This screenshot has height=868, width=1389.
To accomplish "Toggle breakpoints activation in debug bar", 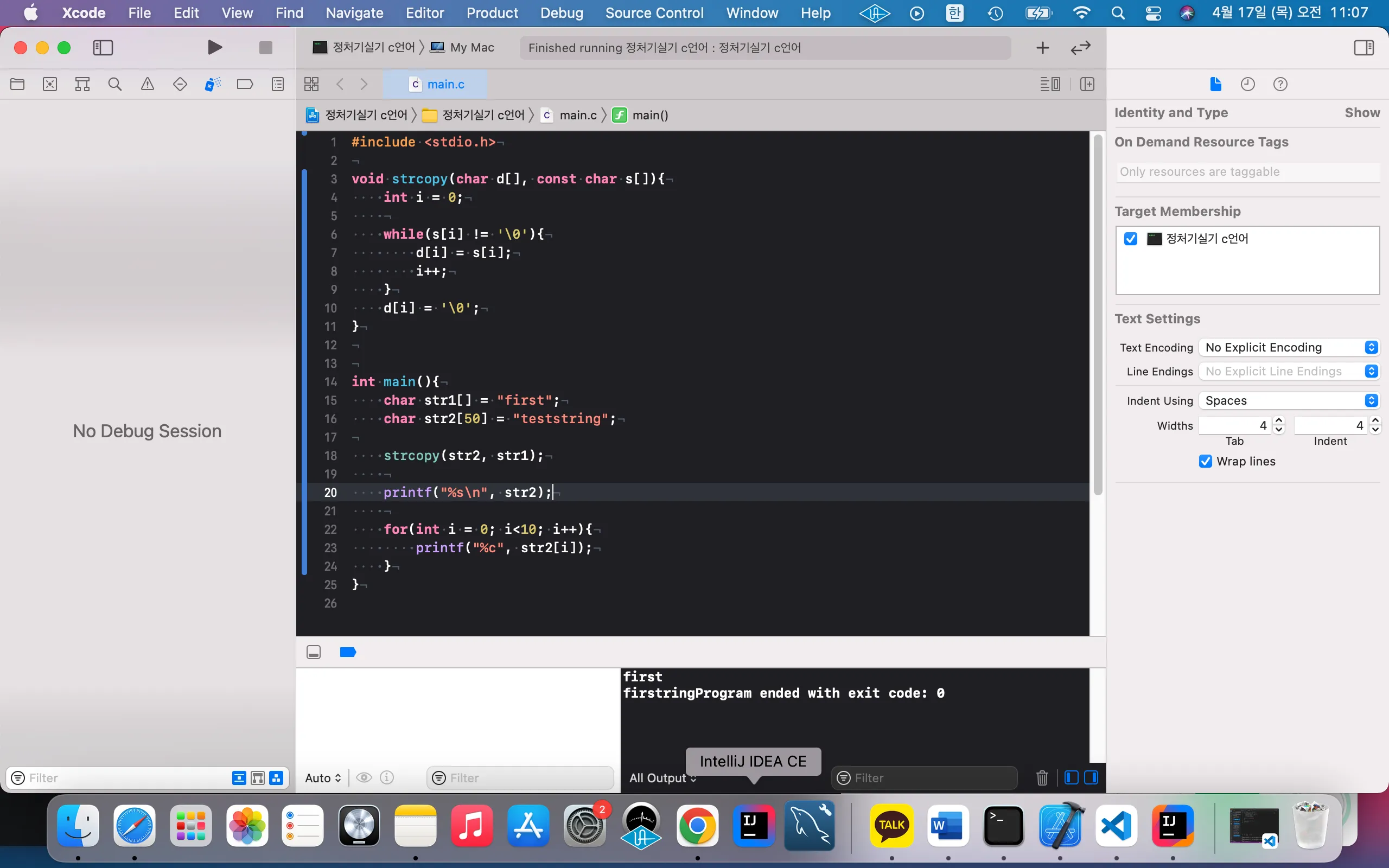I will 348,652.
